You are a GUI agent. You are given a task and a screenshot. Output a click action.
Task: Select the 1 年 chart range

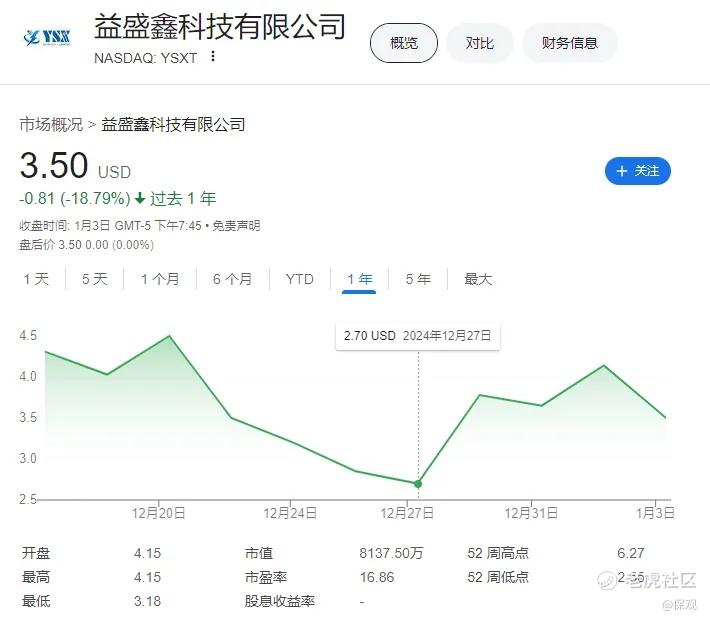[x=360, y=279]
